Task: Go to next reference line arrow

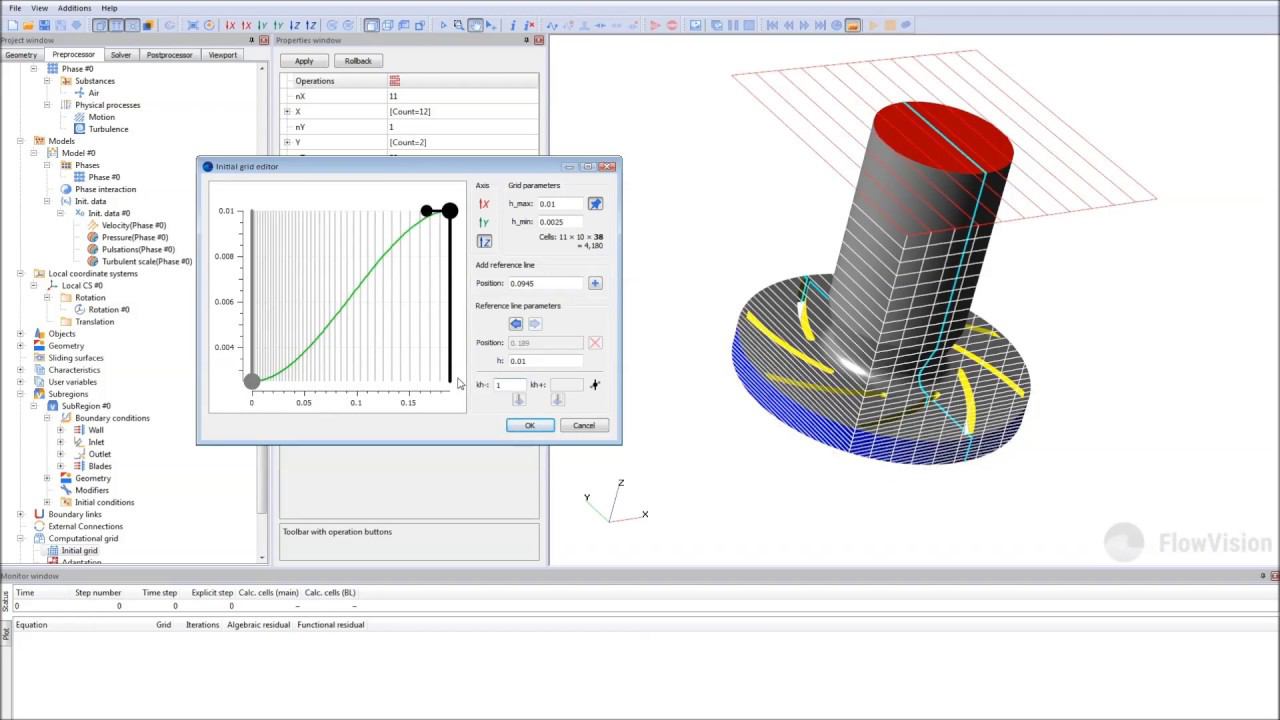Action: pyautogui.click(x=534, y=324)
